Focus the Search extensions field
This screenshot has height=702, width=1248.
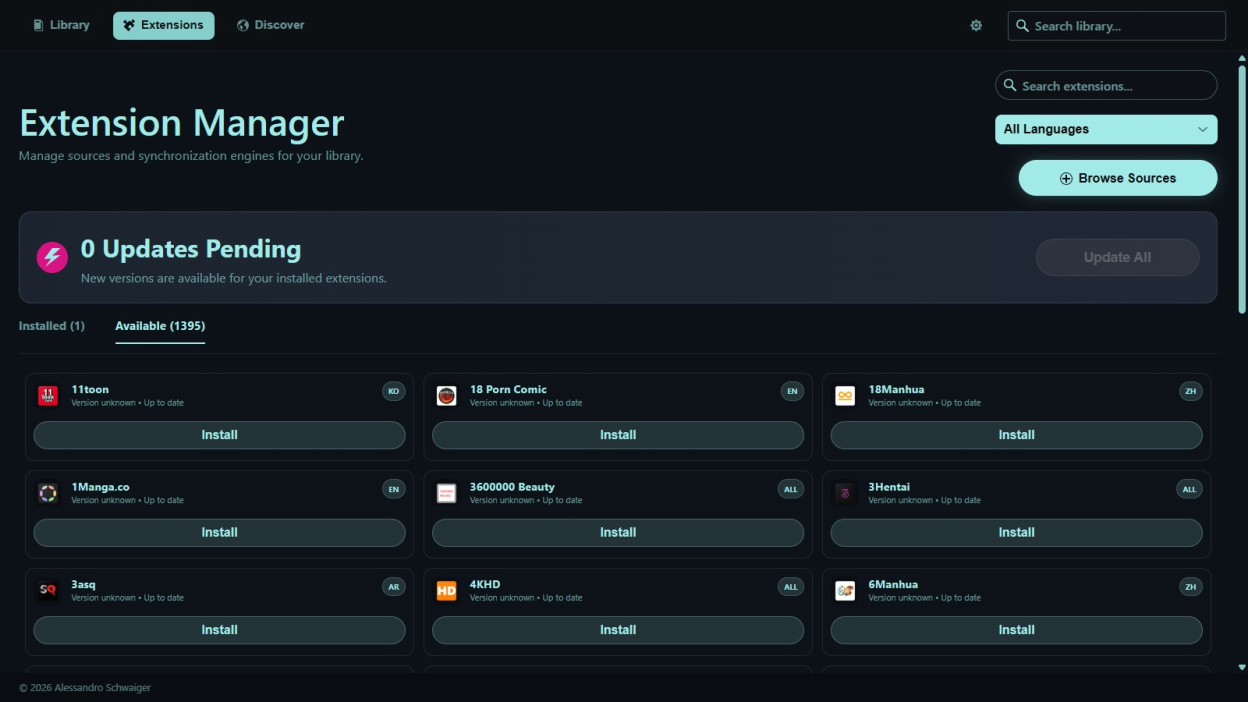coord(1106,86)
